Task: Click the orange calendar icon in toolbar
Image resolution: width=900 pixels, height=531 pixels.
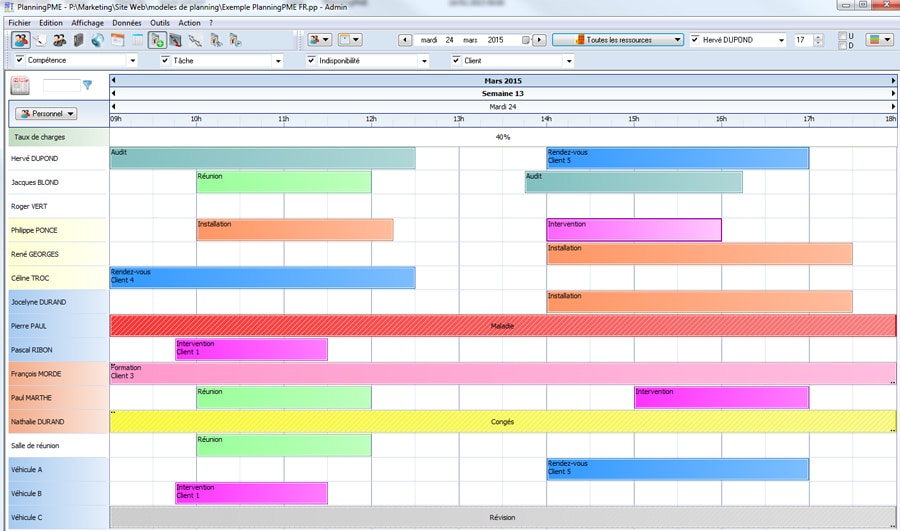Action: pos(117,41)
